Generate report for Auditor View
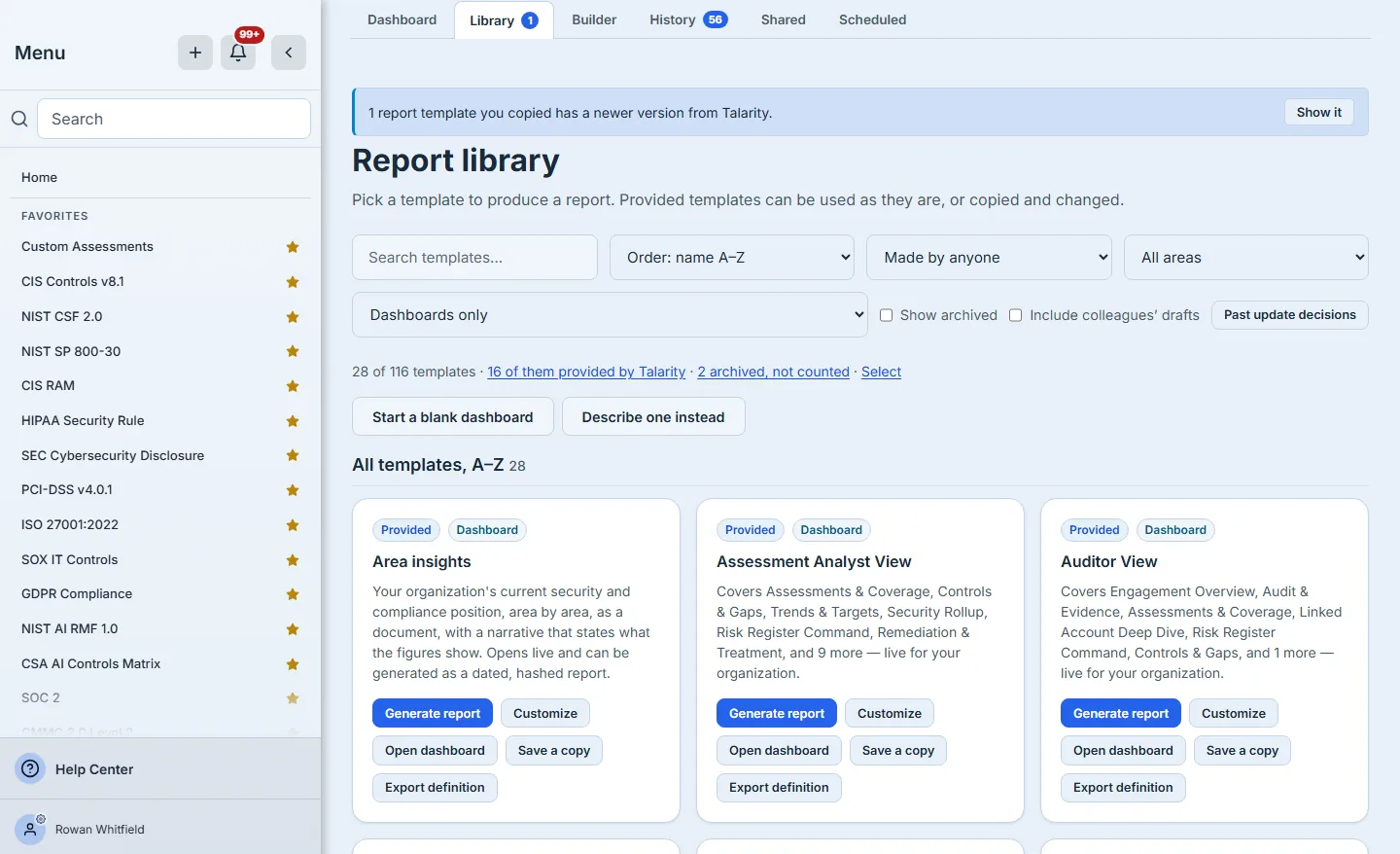Screen dimensions: 1400x854 tap(1121, 713)
